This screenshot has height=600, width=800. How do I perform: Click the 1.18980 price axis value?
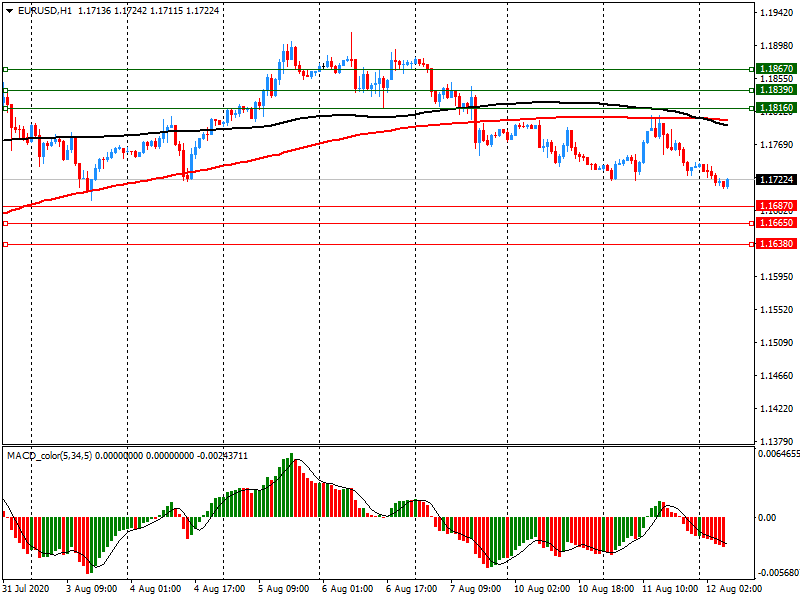coord(777,46)
